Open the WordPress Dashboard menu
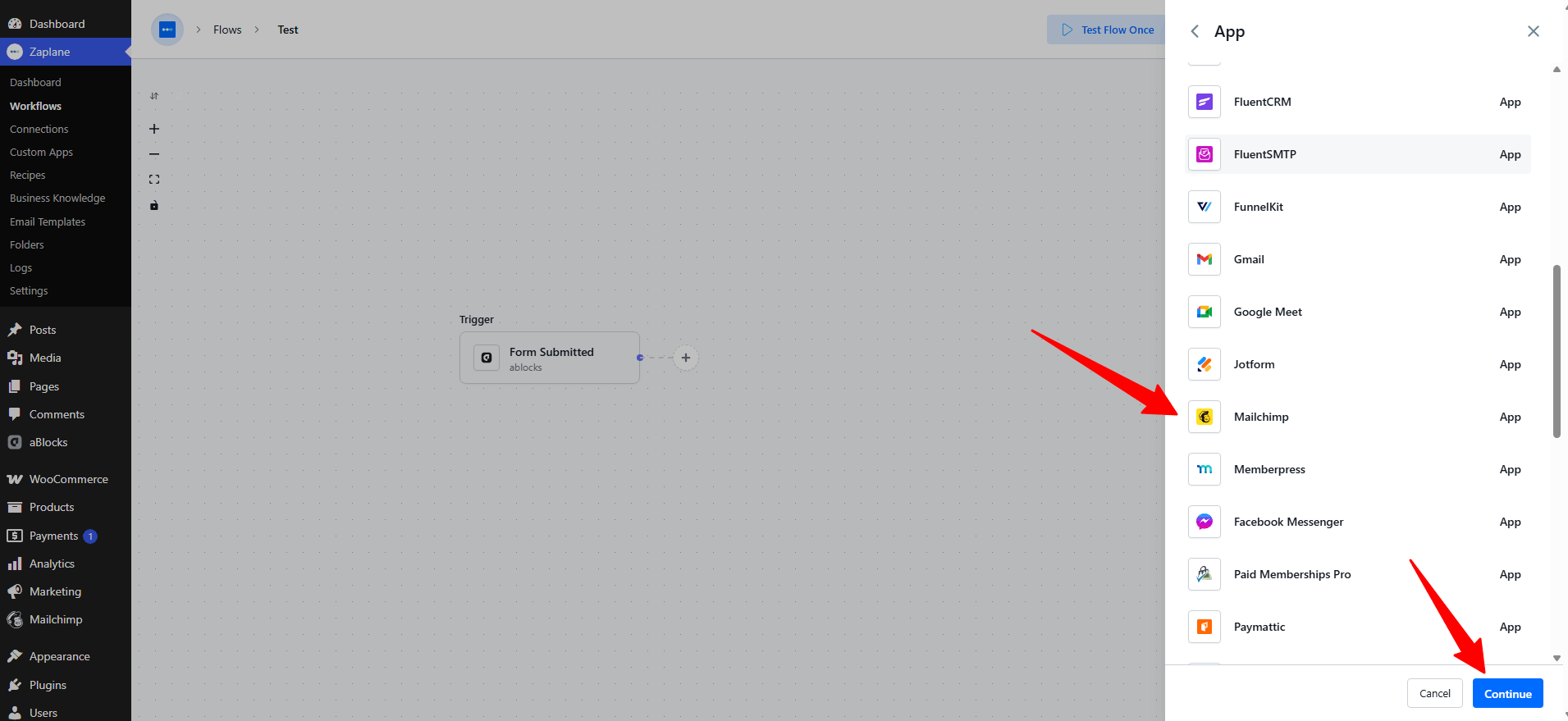The height and width of the screenshot is (721, 1568). pos(66,24)
